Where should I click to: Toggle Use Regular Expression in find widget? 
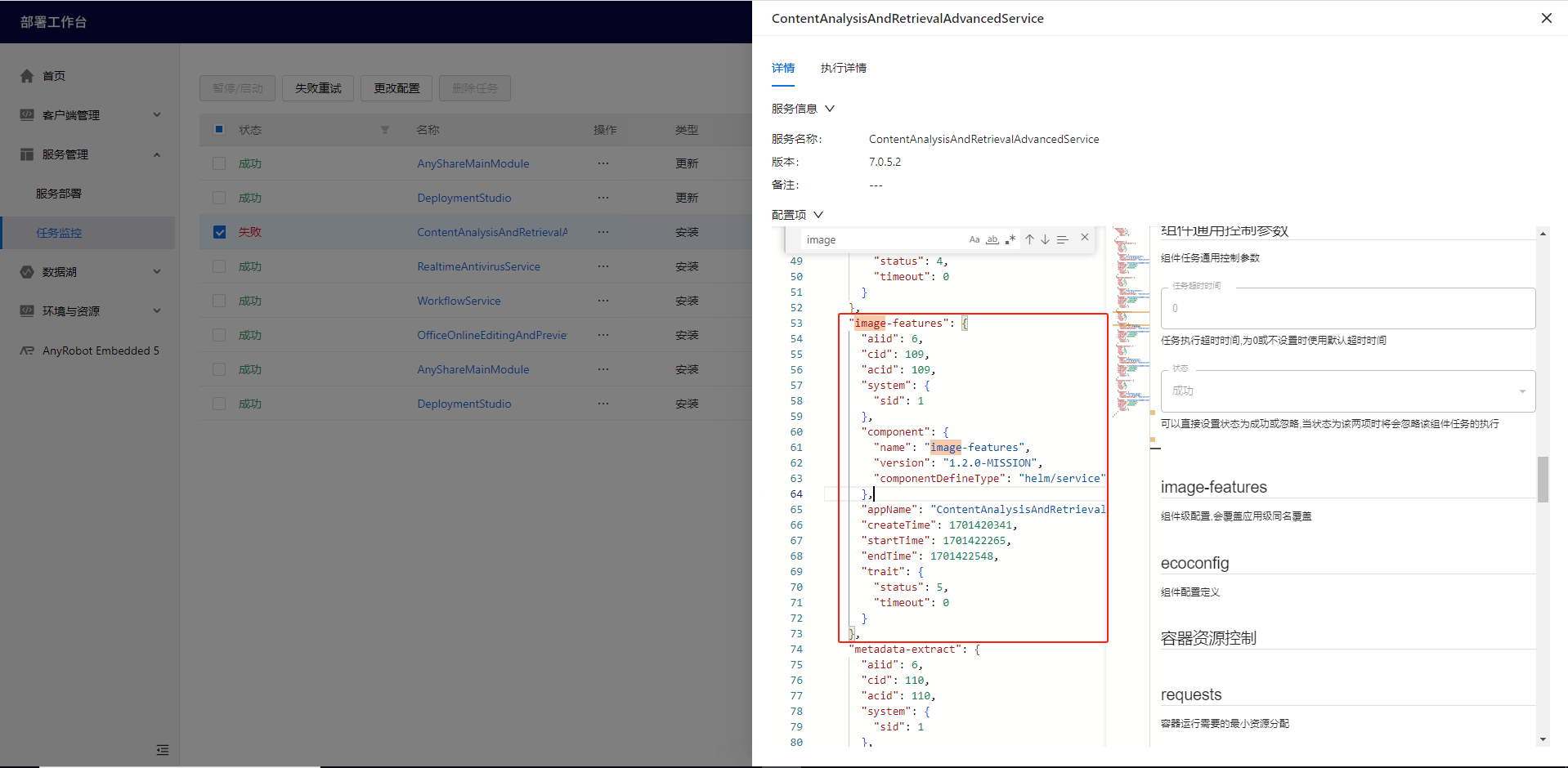coord(1010,239)
